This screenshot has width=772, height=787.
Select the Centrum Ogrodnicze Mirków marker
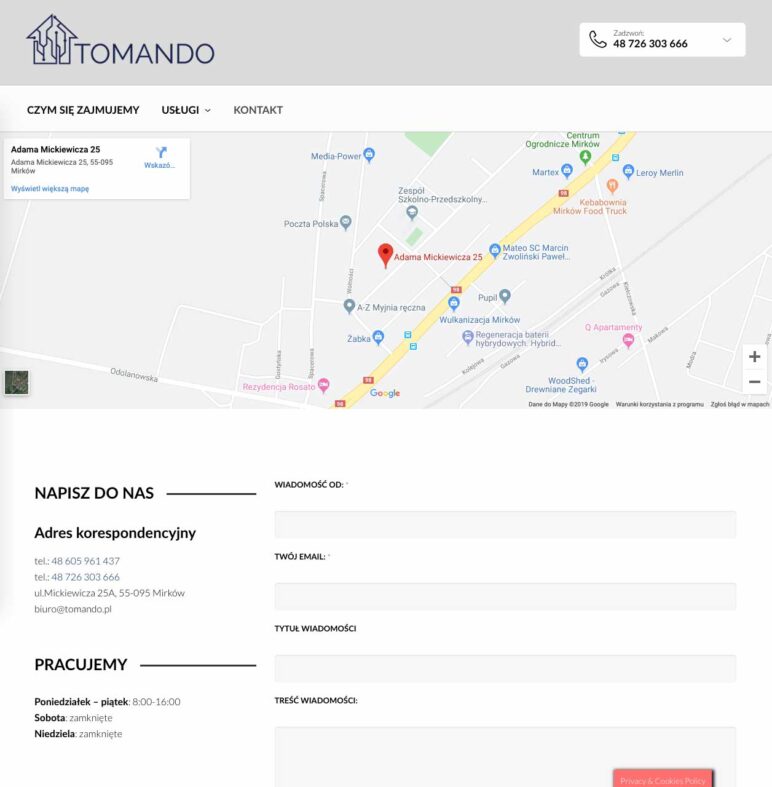585,157
